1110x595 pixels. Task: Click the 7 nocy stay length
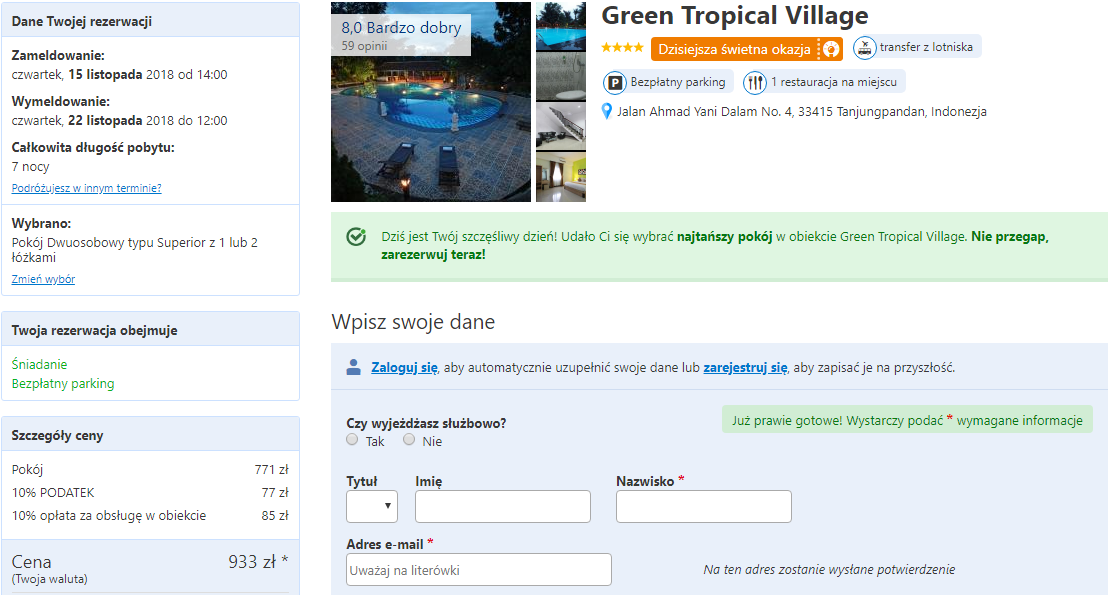(x=30, y=167)
